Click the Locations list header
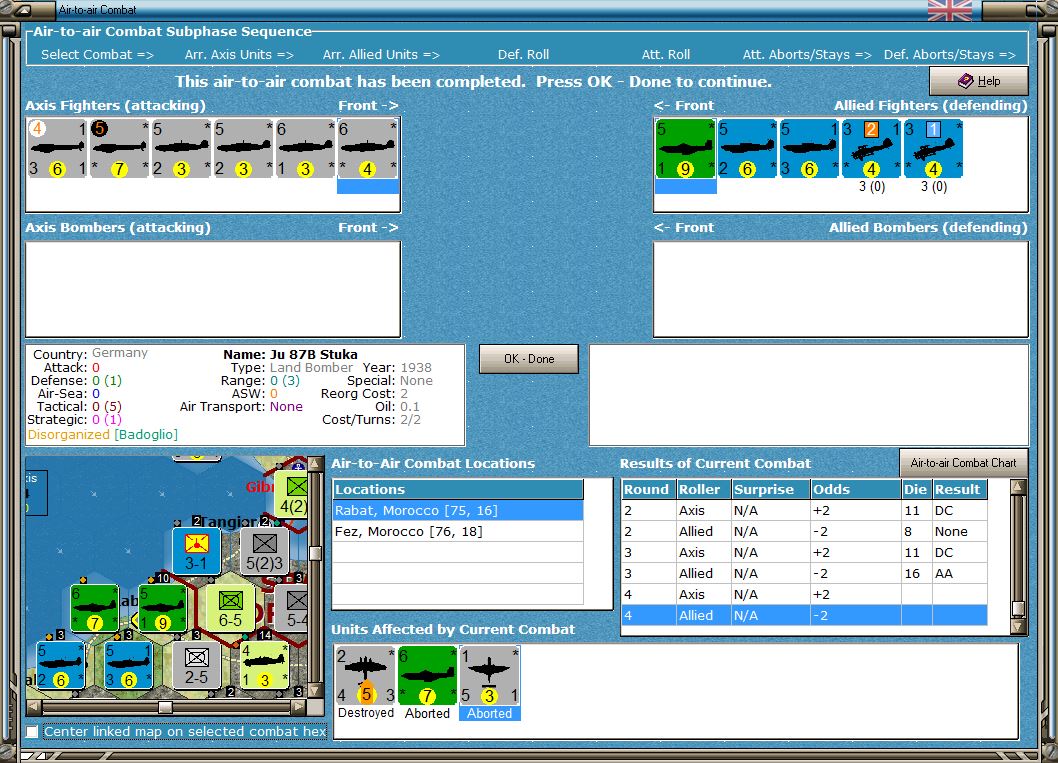 point(458,489)
